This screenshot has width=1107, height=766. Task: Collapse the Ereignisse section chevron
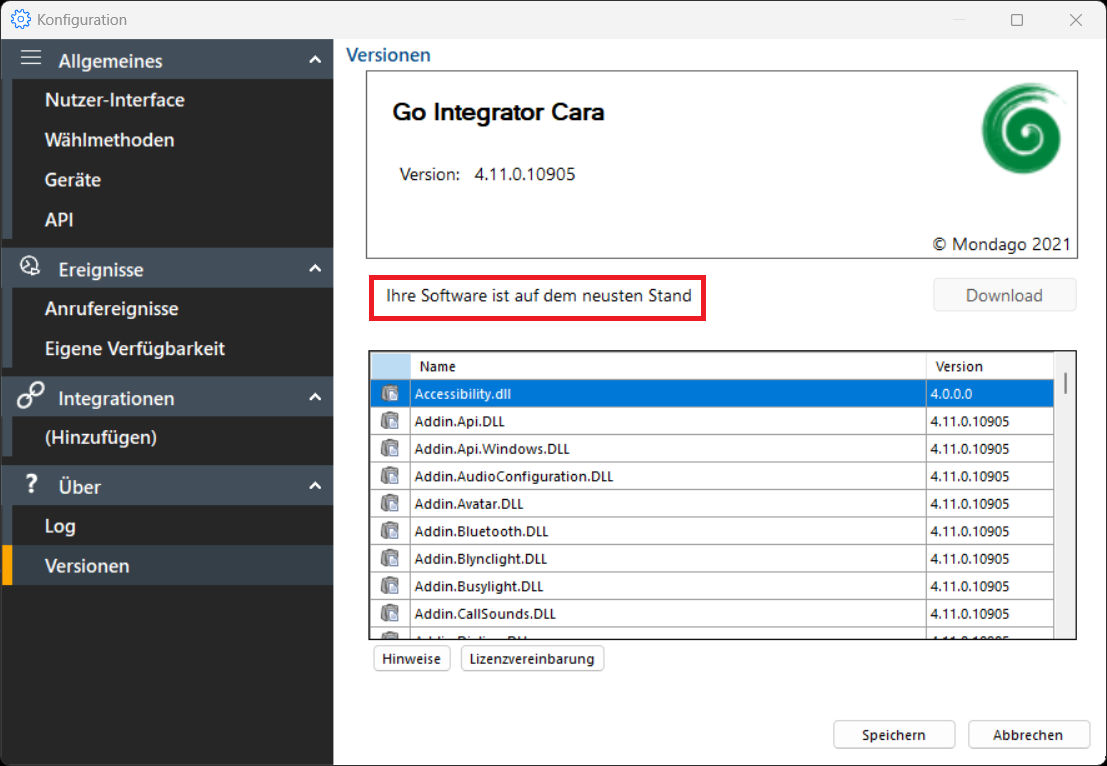coord(315,268)
